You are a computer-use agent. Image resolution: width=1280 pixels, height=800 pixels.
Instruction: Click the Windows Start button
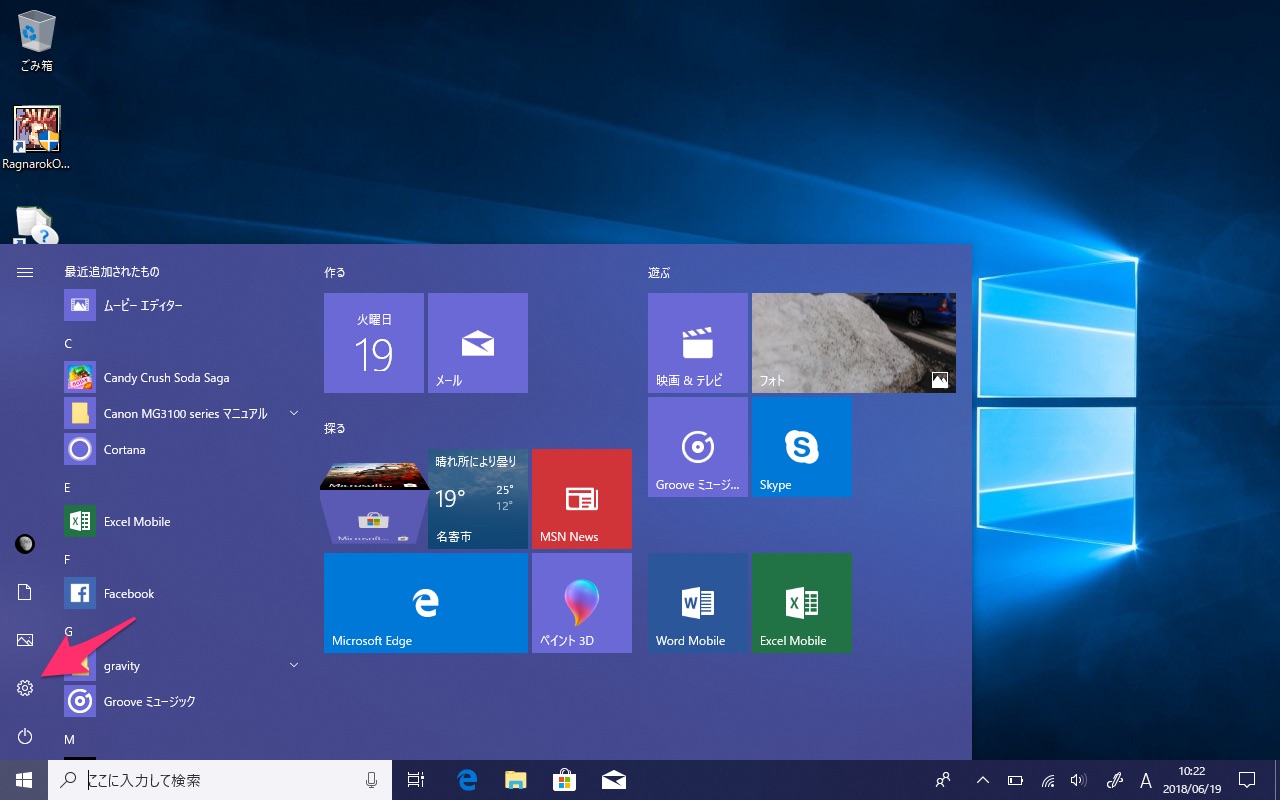click(24, 780)
